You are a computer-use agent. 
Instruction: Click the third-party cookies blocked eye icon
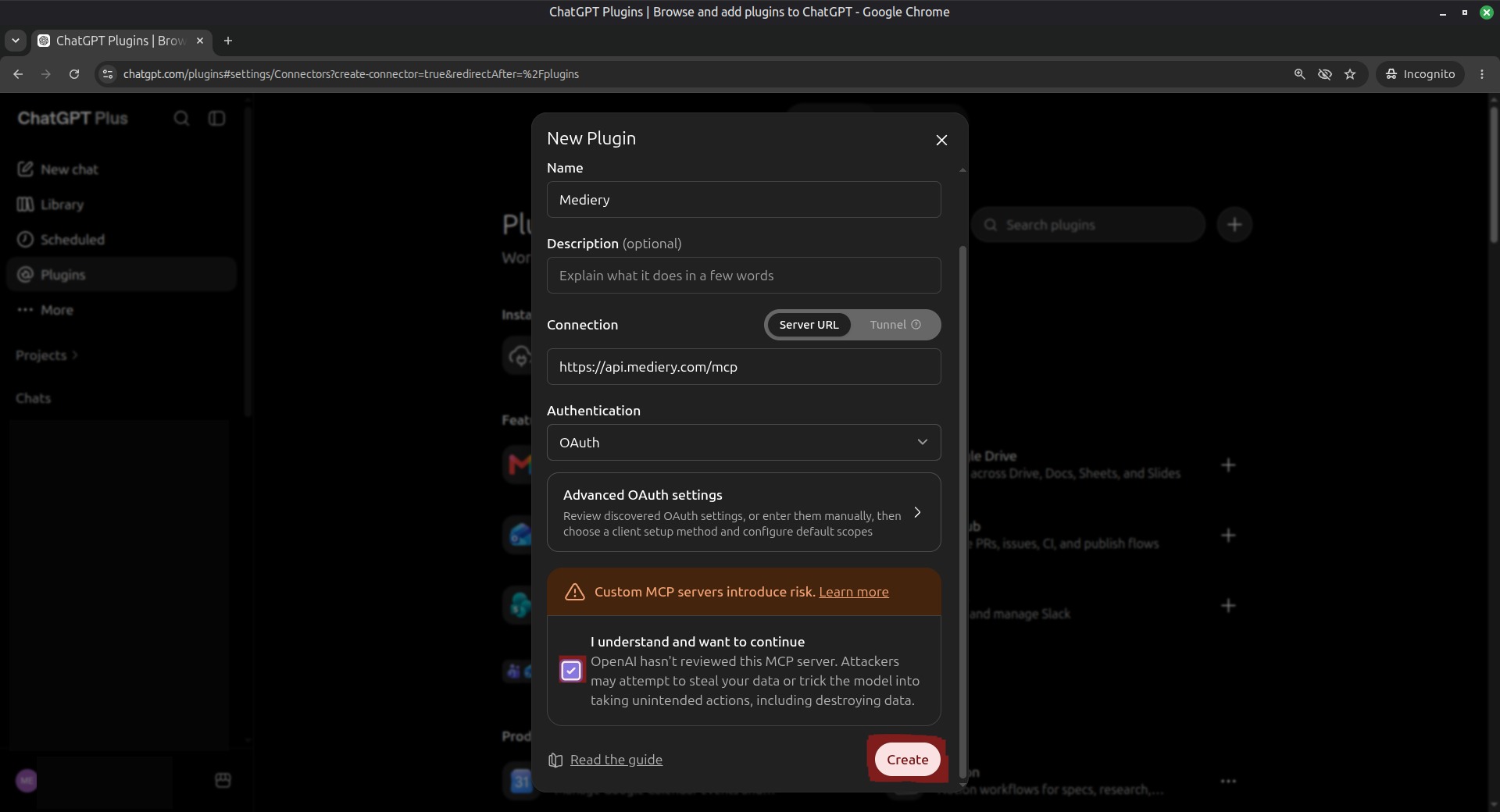[1325, 74]
